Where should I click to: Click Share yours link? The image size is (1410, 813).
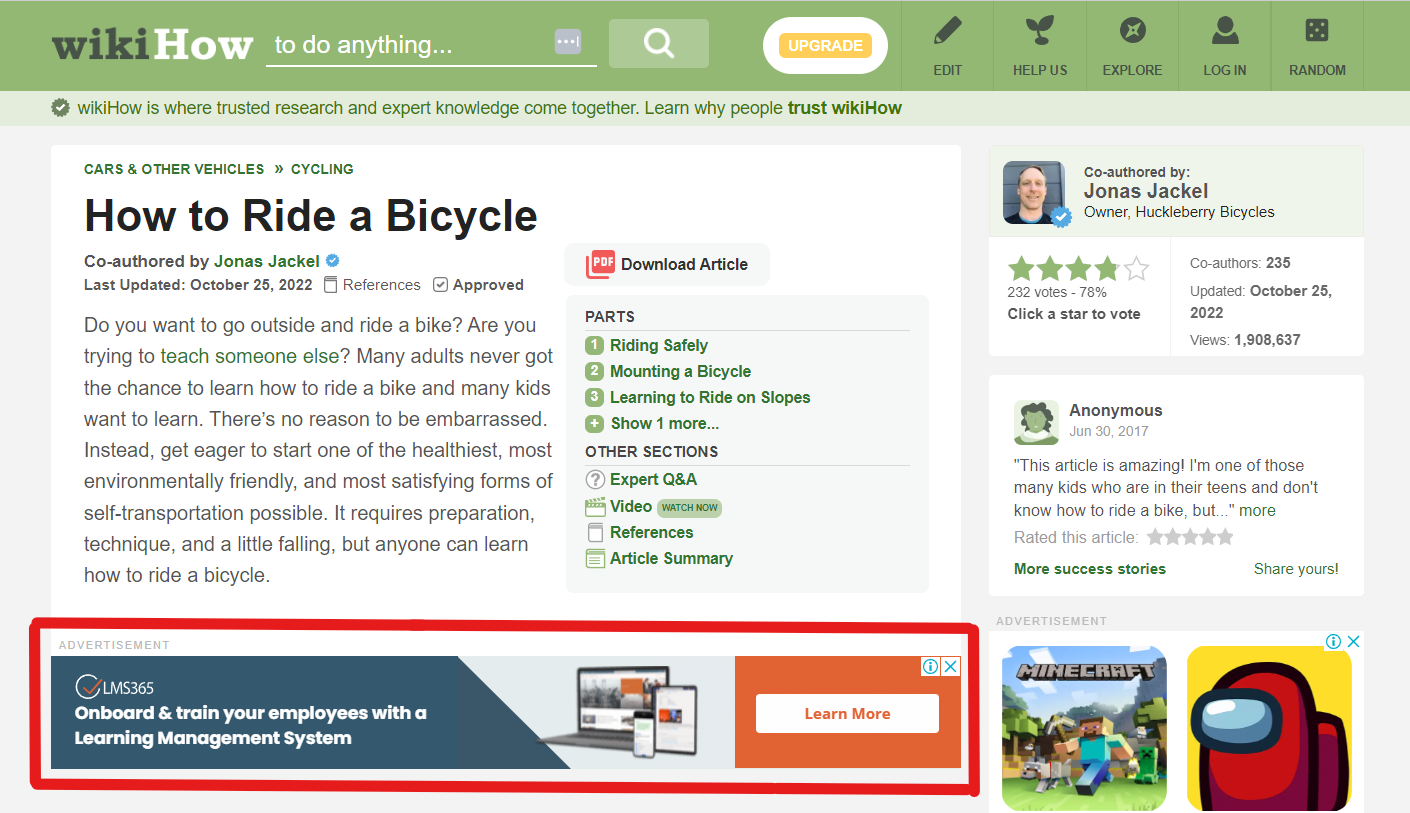click(1296, 569)
